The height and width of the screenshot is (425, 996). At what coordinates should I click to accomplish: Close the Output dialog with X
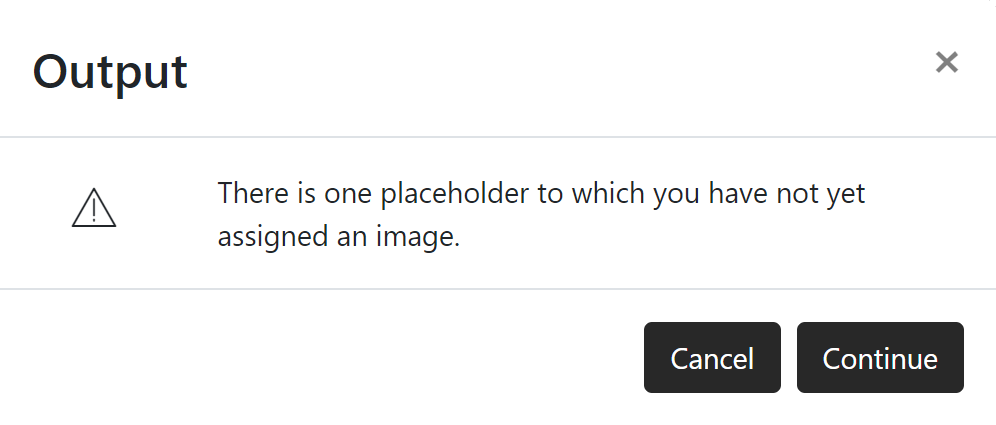tap(946, 63)
